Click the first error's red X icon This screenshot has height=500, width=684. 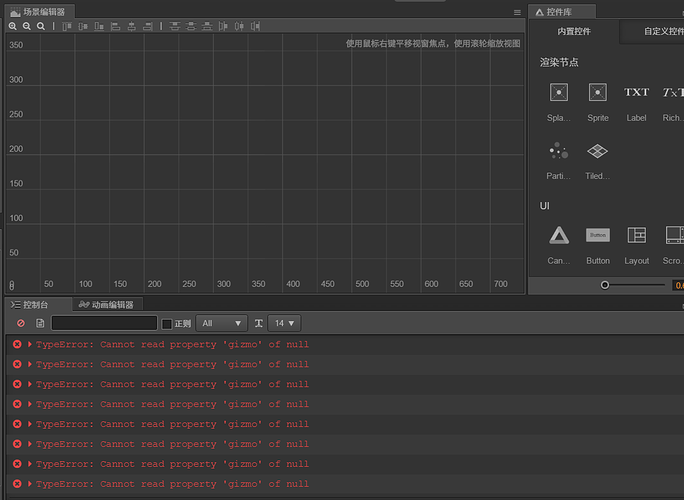[17, 344]
